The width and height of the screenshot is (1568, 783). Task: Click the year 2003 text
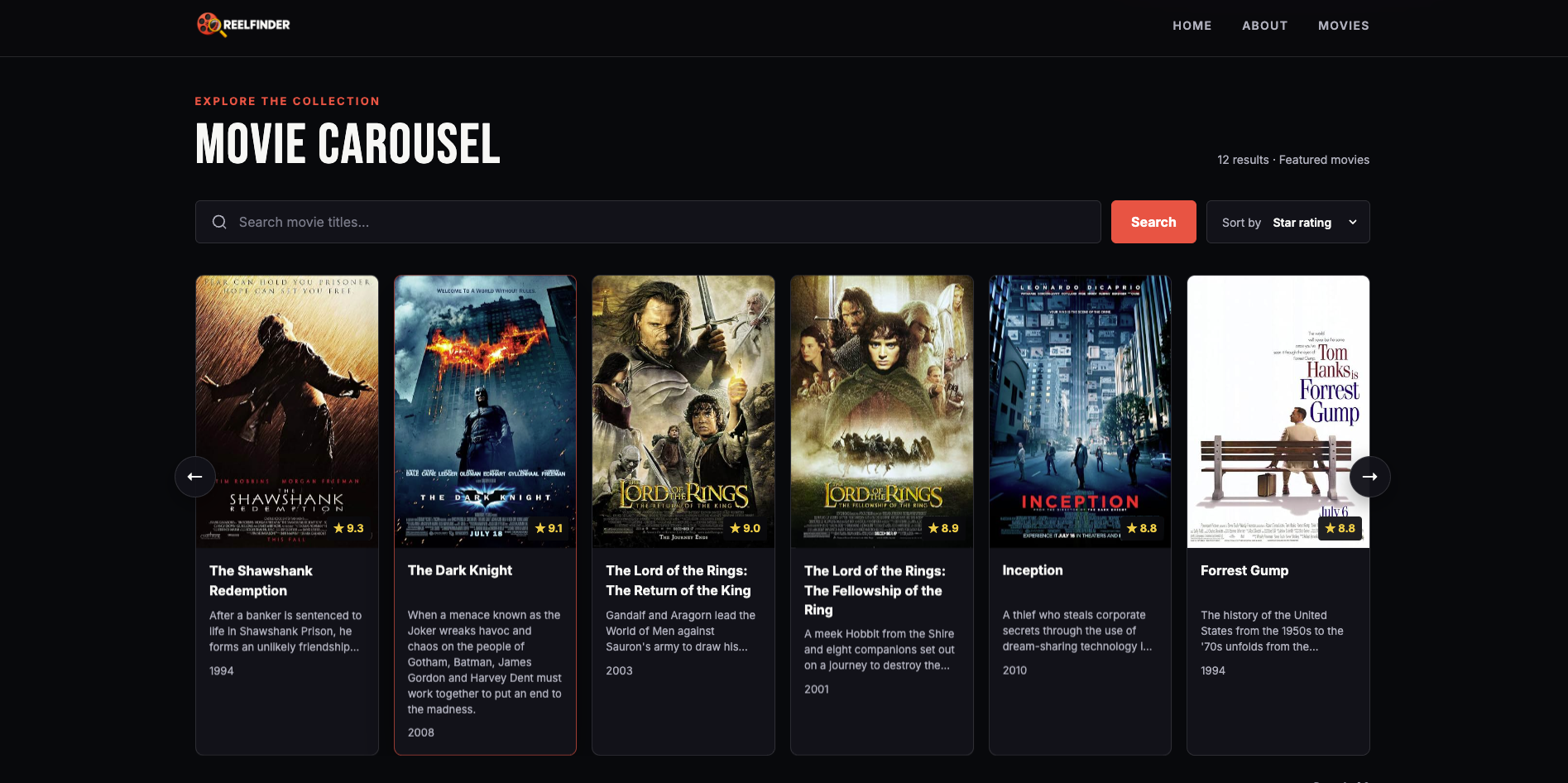(619, 670)
